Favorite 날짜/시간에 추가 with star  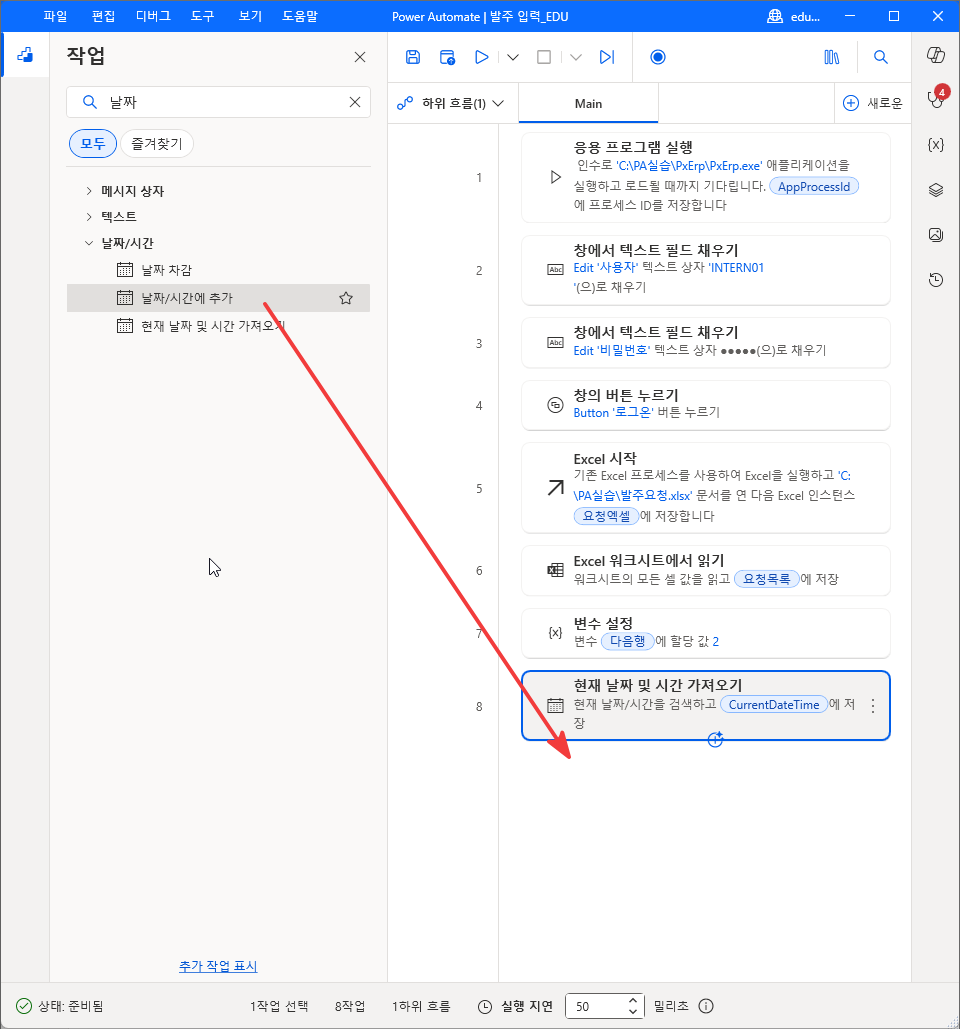[x=346, y=298]
